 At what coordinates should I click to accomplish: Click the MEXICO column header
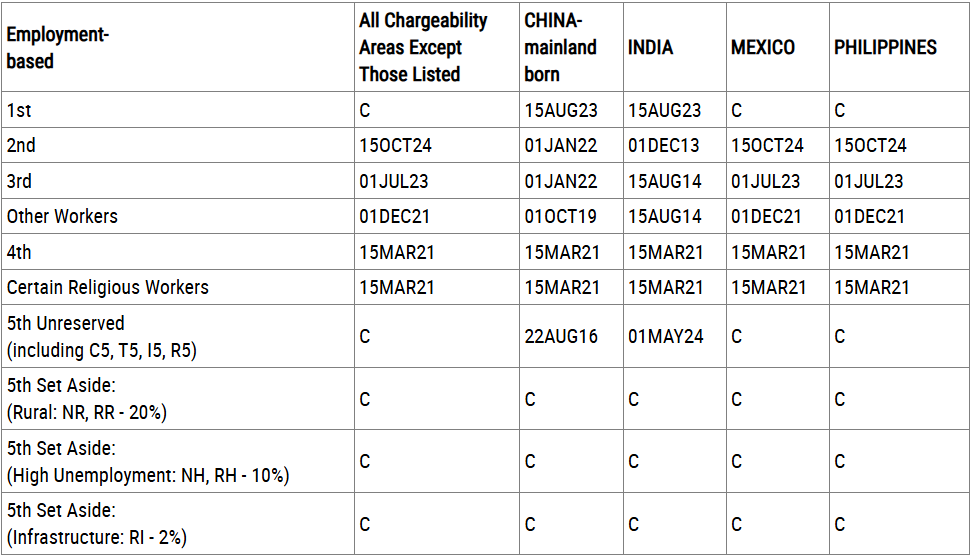click(763, 48)
